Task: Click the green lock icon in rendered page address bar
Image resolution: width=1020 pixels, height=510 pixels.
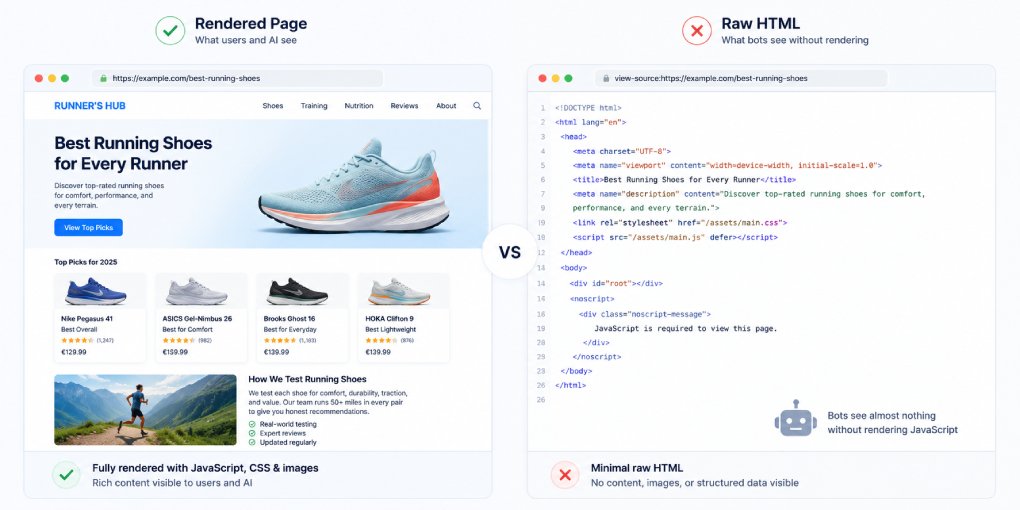Action: click(x=103, y=78)
